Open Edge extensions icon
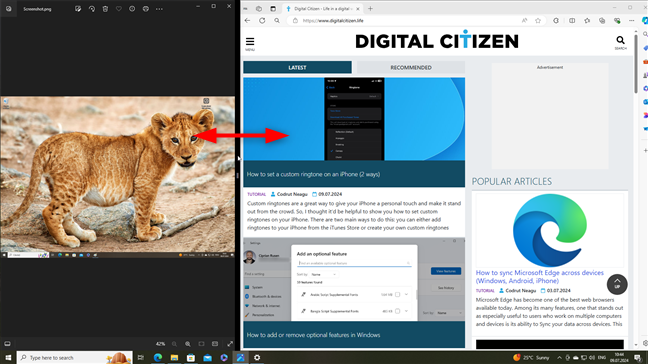648x364 pixels. 556,21
